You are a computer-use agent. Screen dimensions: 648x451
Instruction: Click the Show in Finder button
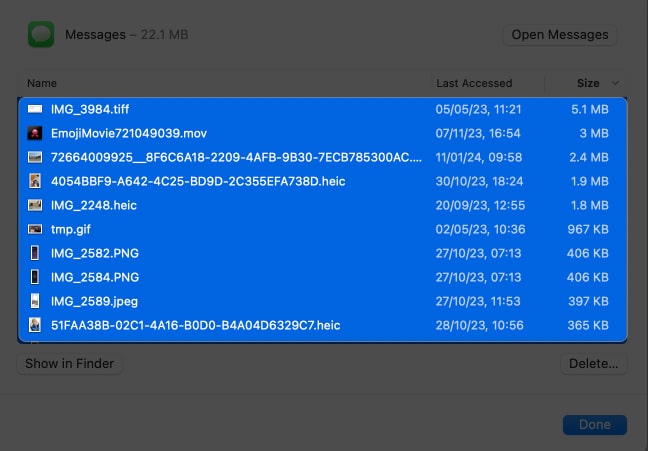click(69, 364)
